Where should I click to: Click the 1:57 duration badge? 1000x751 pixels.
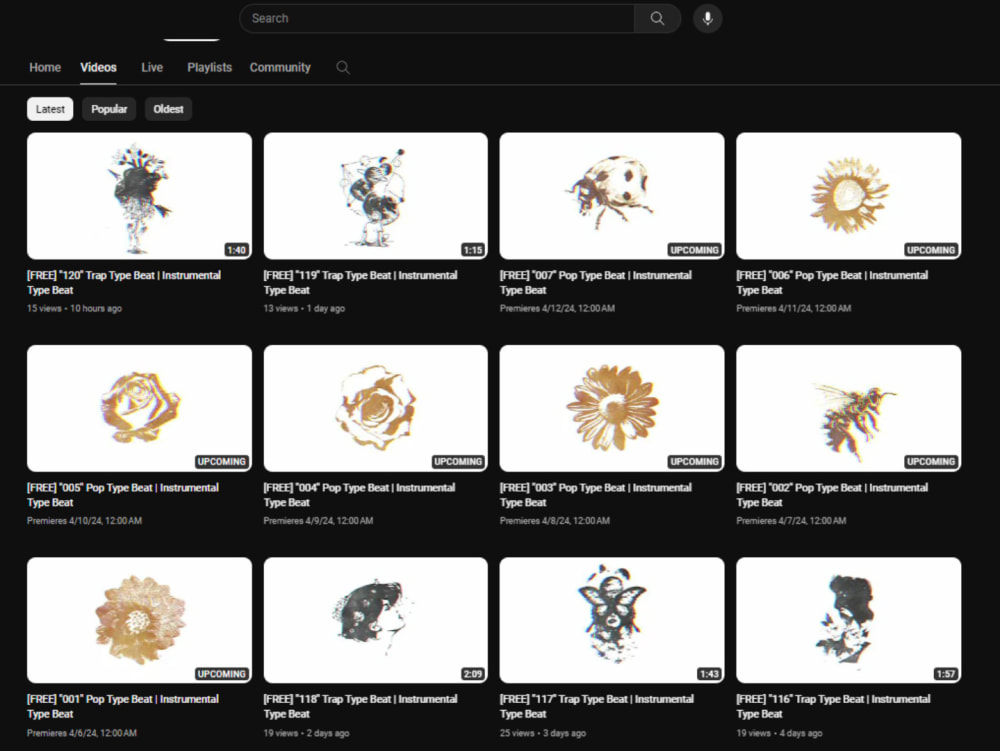pos(946,674)
